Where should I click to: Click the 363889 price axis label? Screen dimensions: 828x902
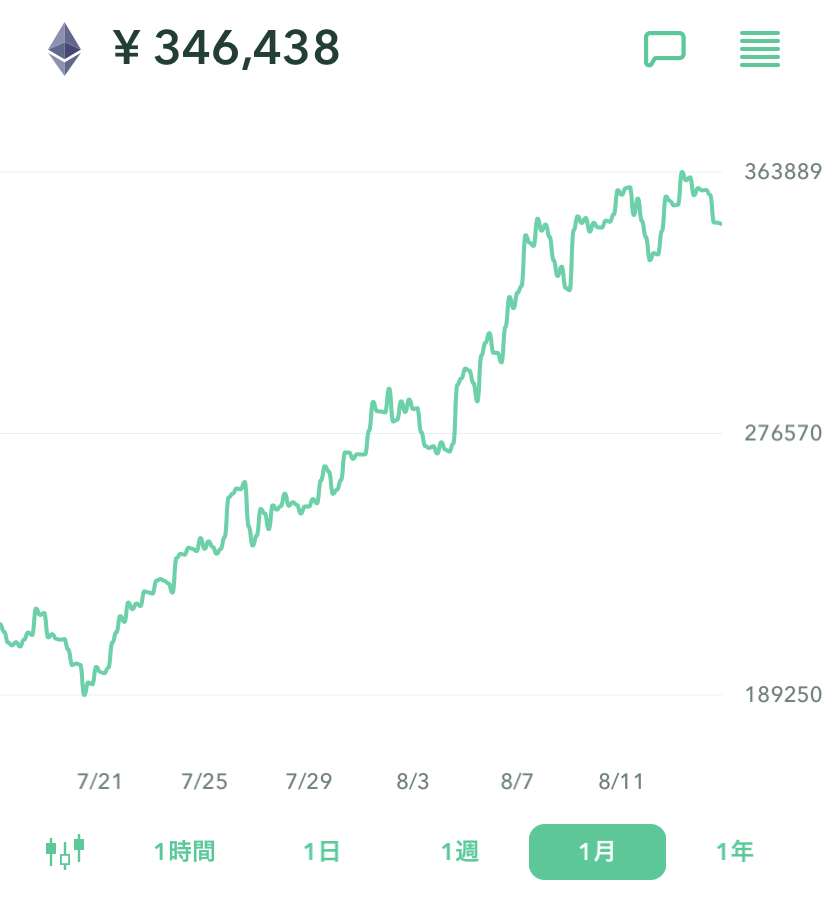coord(783,172)
